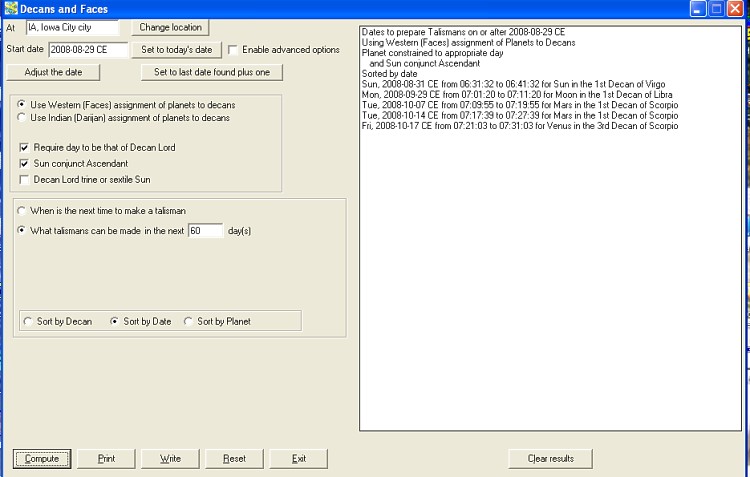750x477 pixels.
Task: Select Sort by Planet option
Action: 189,322
